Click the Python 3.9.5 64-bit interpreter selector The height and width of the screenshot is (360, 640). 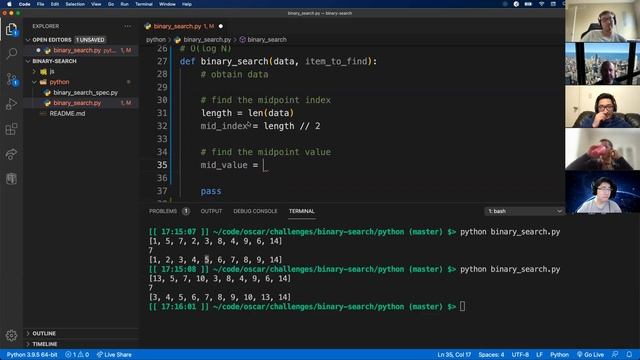32,355
